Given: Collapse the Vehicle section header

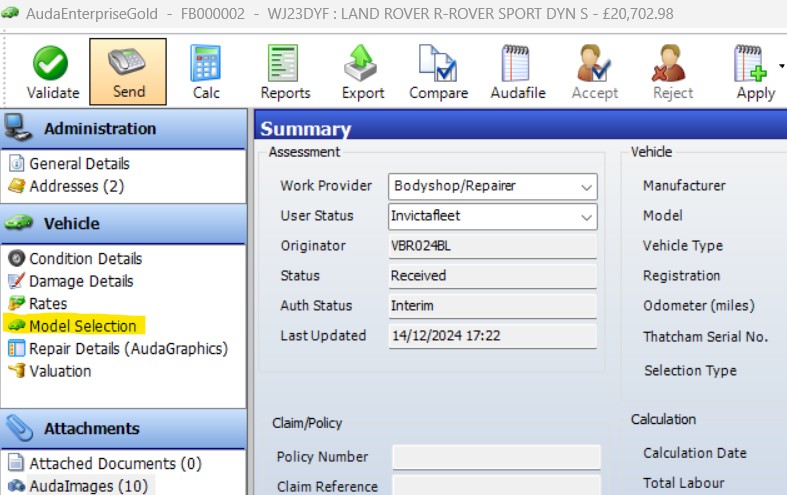Looking at the screenshot, I should (123, 223).
